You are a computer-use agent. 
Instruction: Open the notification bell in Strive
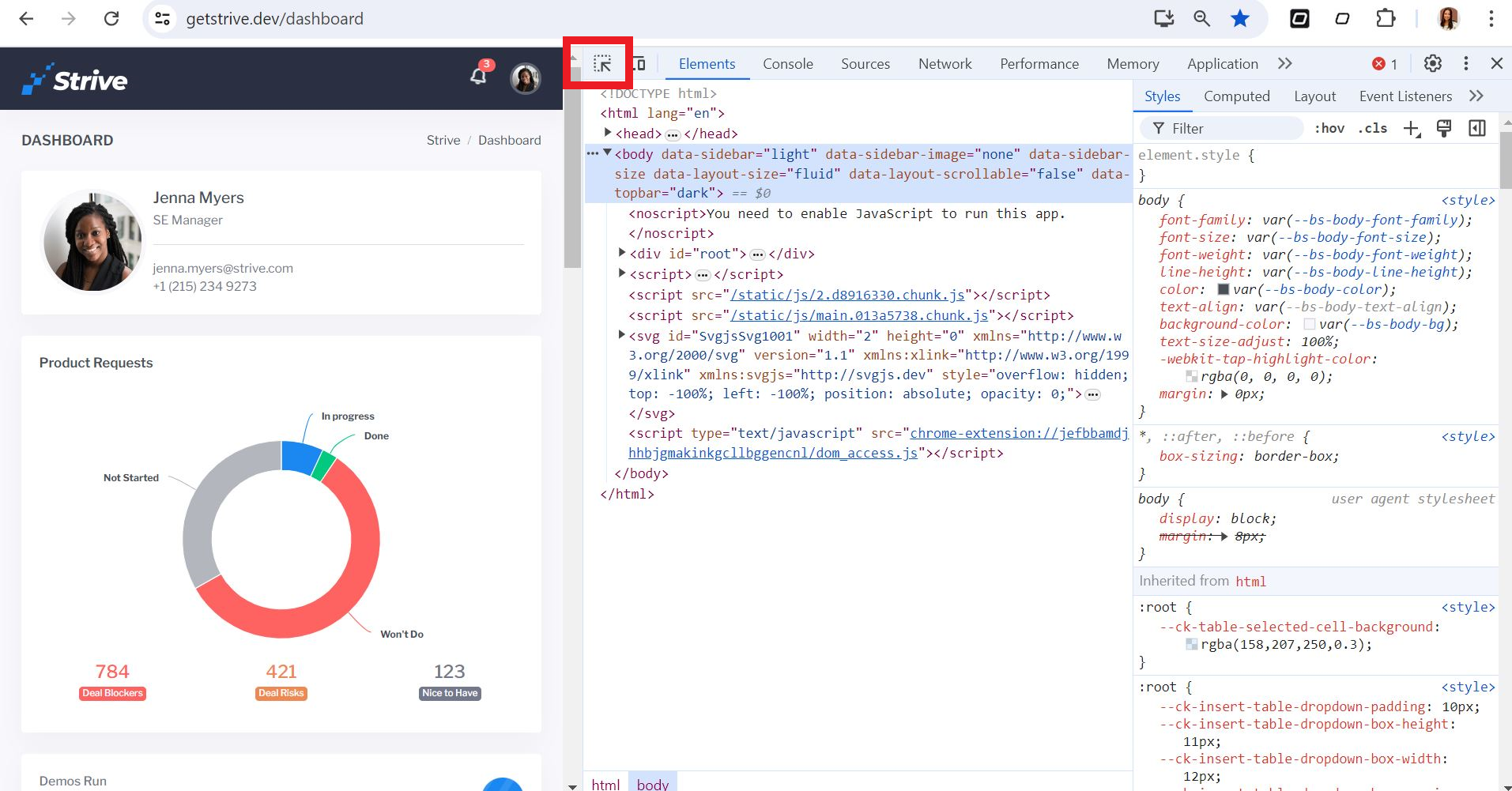(478, 76)
